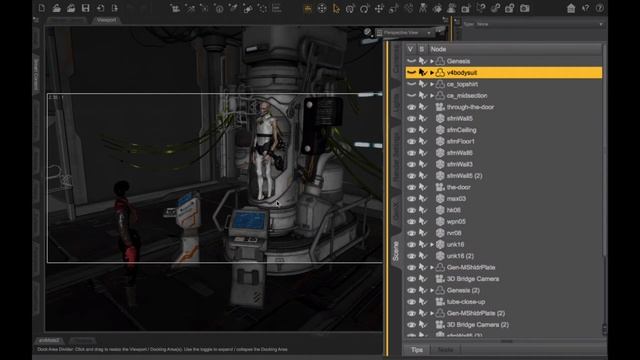Click the sfmCeiling object icon
This screenshot has width=640, height=360.
tap(440, 130)
